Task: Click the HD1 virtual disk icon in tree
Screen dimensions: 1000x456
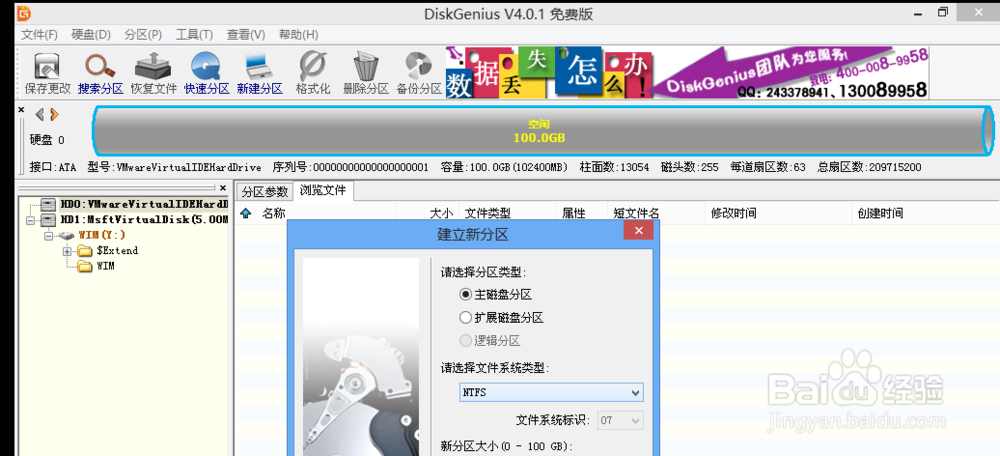Action: coord(48,220)
